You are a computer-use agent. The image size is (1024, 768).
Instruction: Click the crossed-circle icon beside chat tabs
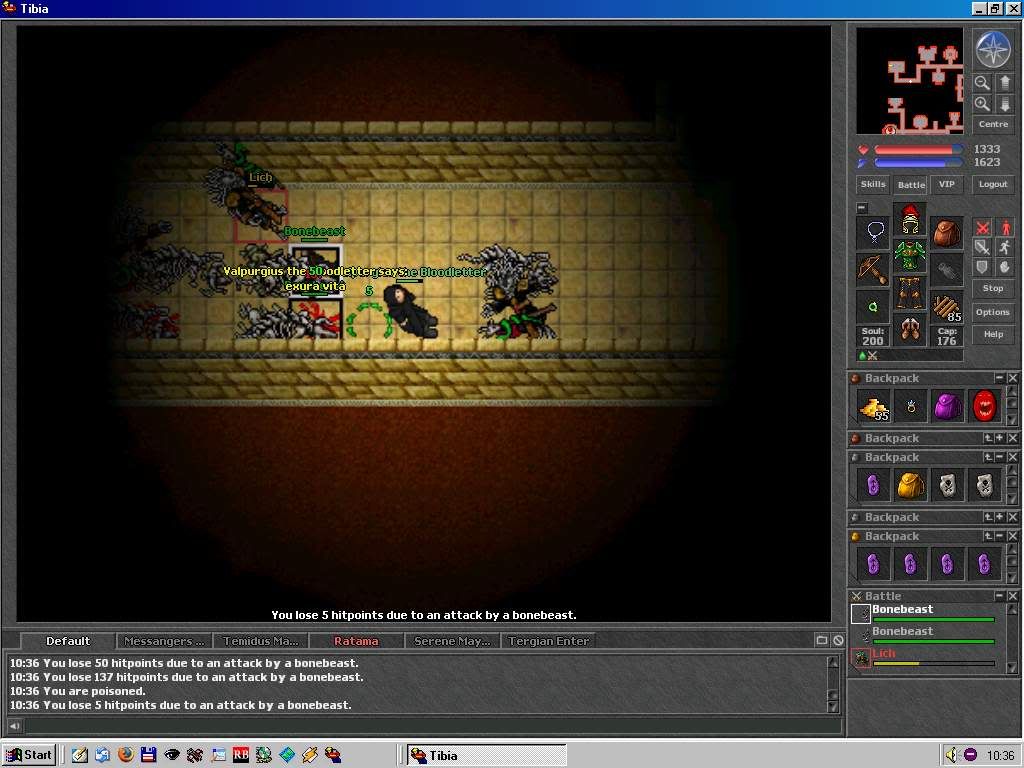[838, 641]
